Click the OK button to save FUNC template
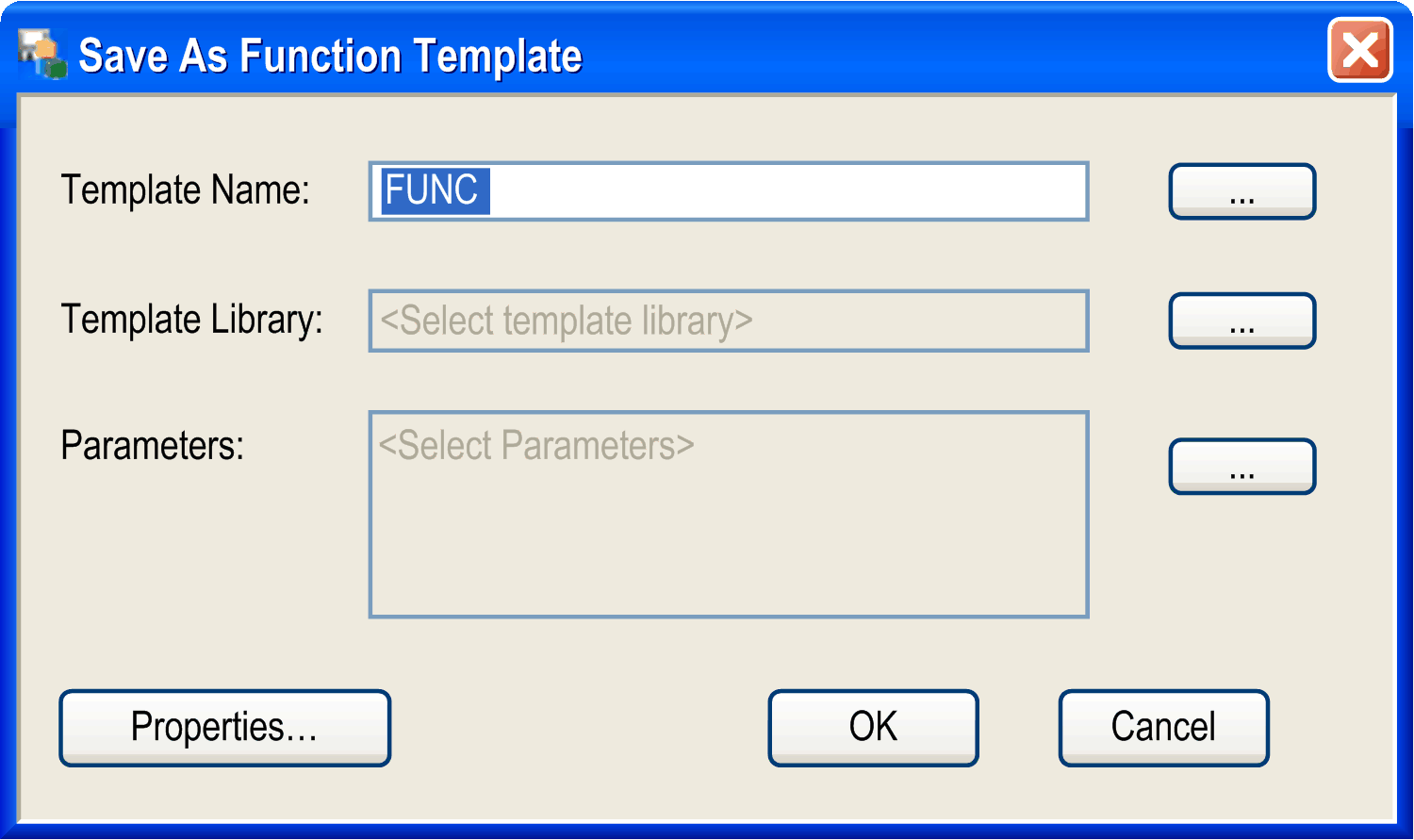The width and height of the screenshot is (1414, 840). 872,727
